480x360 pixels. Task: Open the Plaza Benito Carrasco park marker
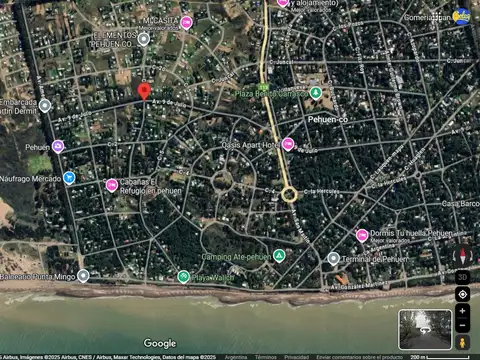315,94
